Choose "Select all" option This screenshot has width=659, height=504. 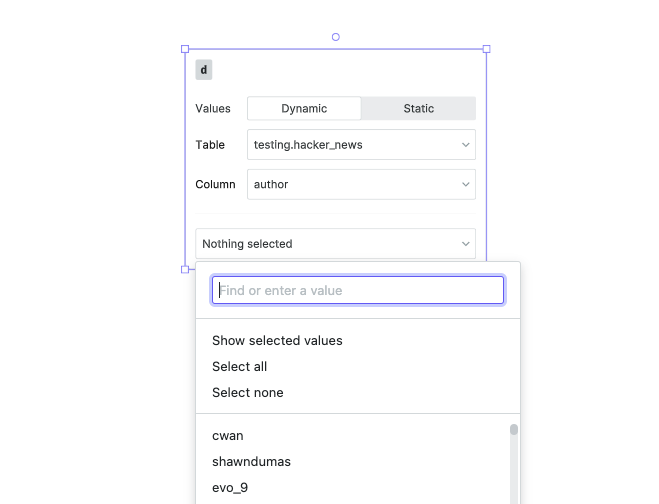pos(240,367)
